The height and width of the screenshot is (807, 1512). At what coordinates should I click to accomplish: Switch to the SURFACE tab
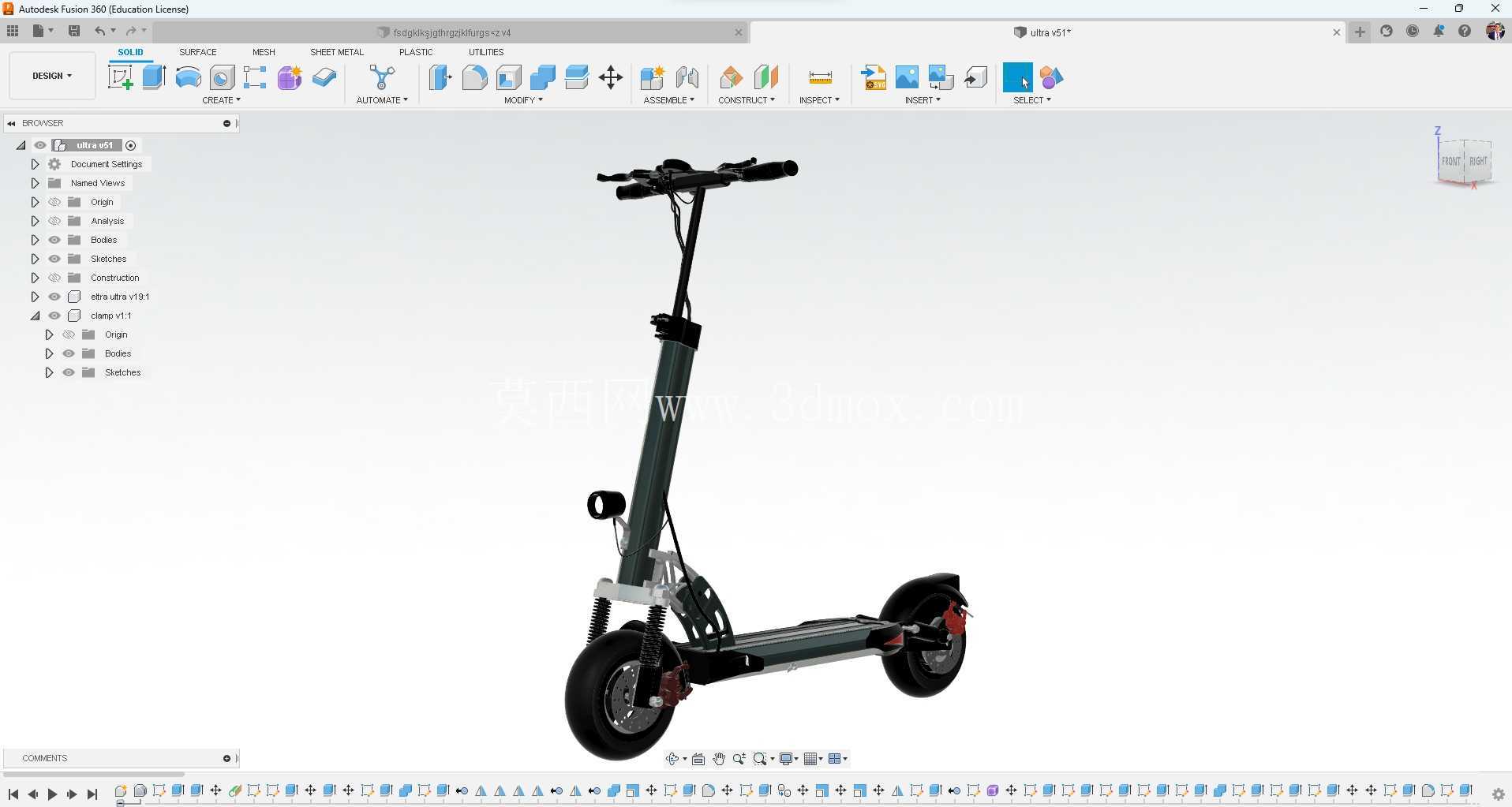point(197,52)
